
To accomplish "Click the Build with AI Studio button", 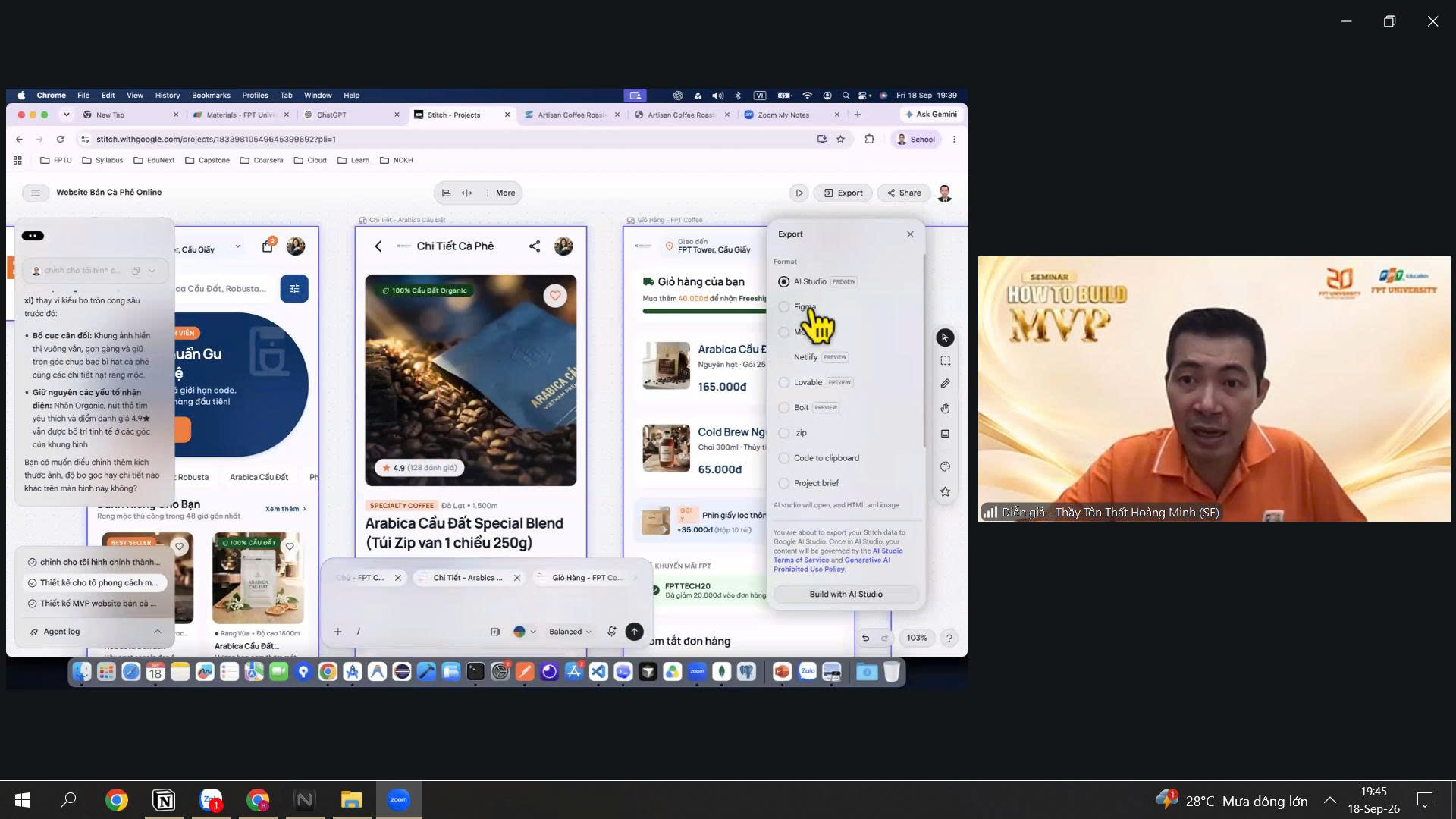I will point(846,595).
